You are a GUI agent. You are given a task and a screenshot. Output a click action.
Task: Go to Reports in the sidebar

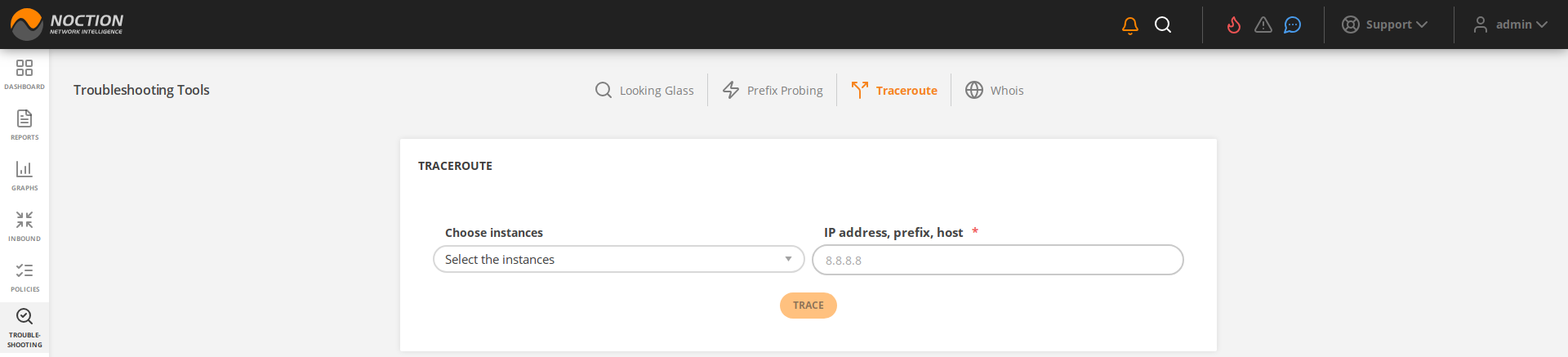(24, 124)
